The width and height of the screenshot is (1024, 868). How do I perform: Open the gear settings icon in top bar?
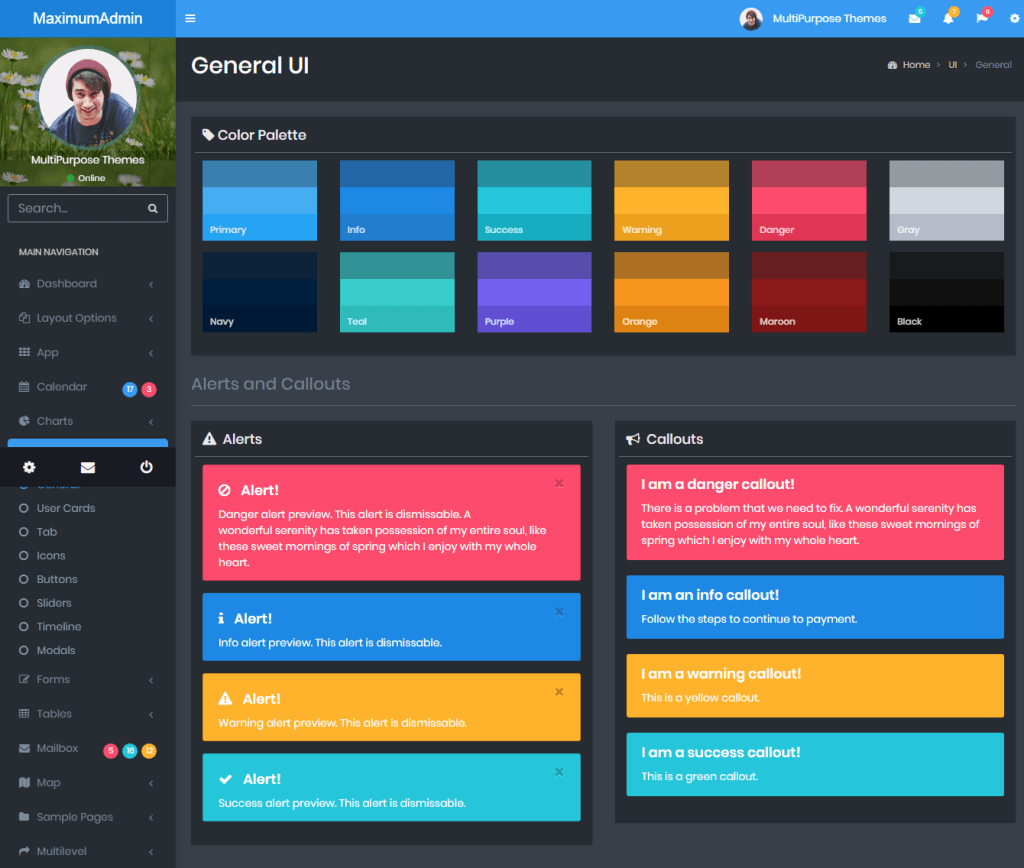[1014, 18]
